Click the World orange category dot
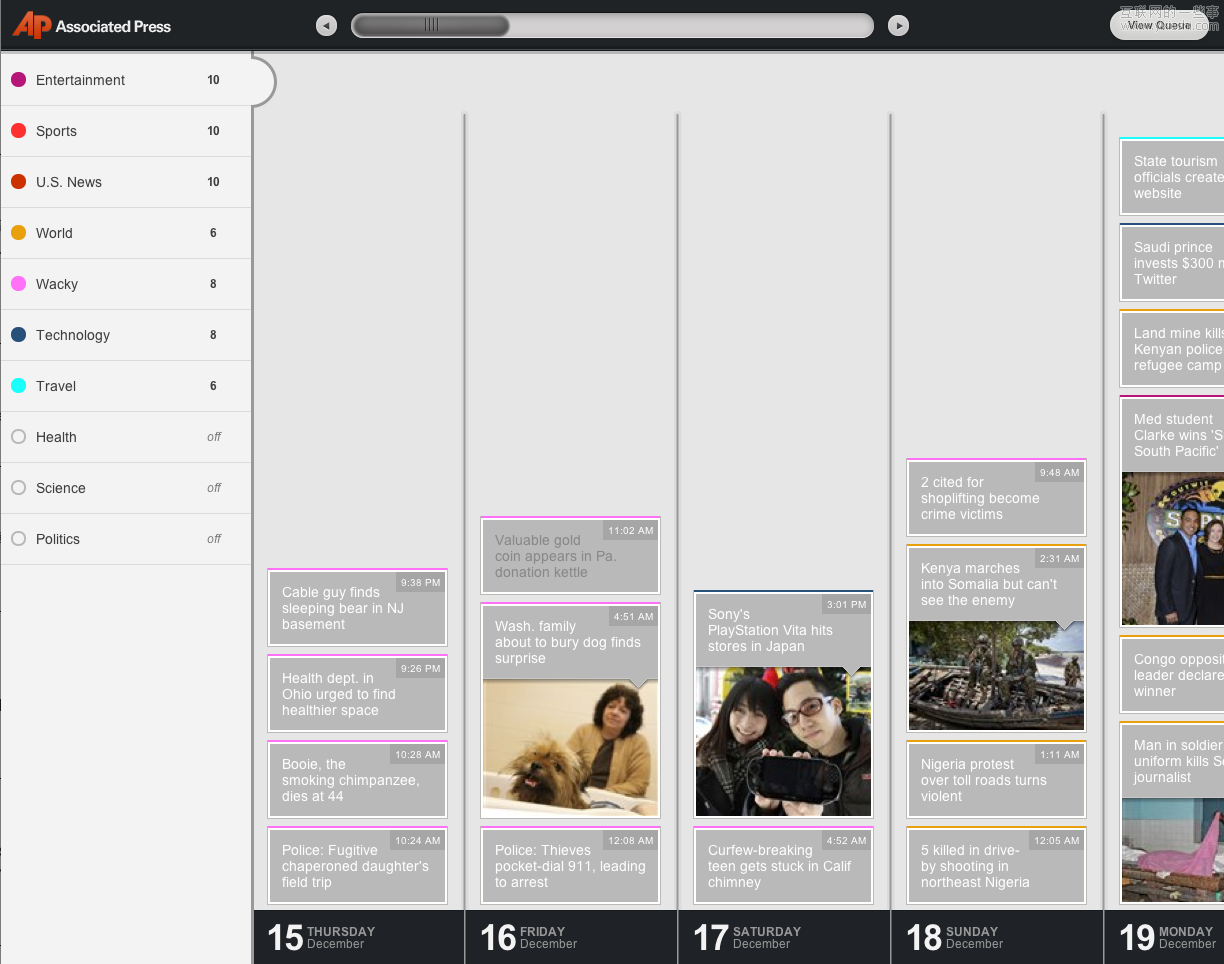1224x964 pixels. click(18, 233)
